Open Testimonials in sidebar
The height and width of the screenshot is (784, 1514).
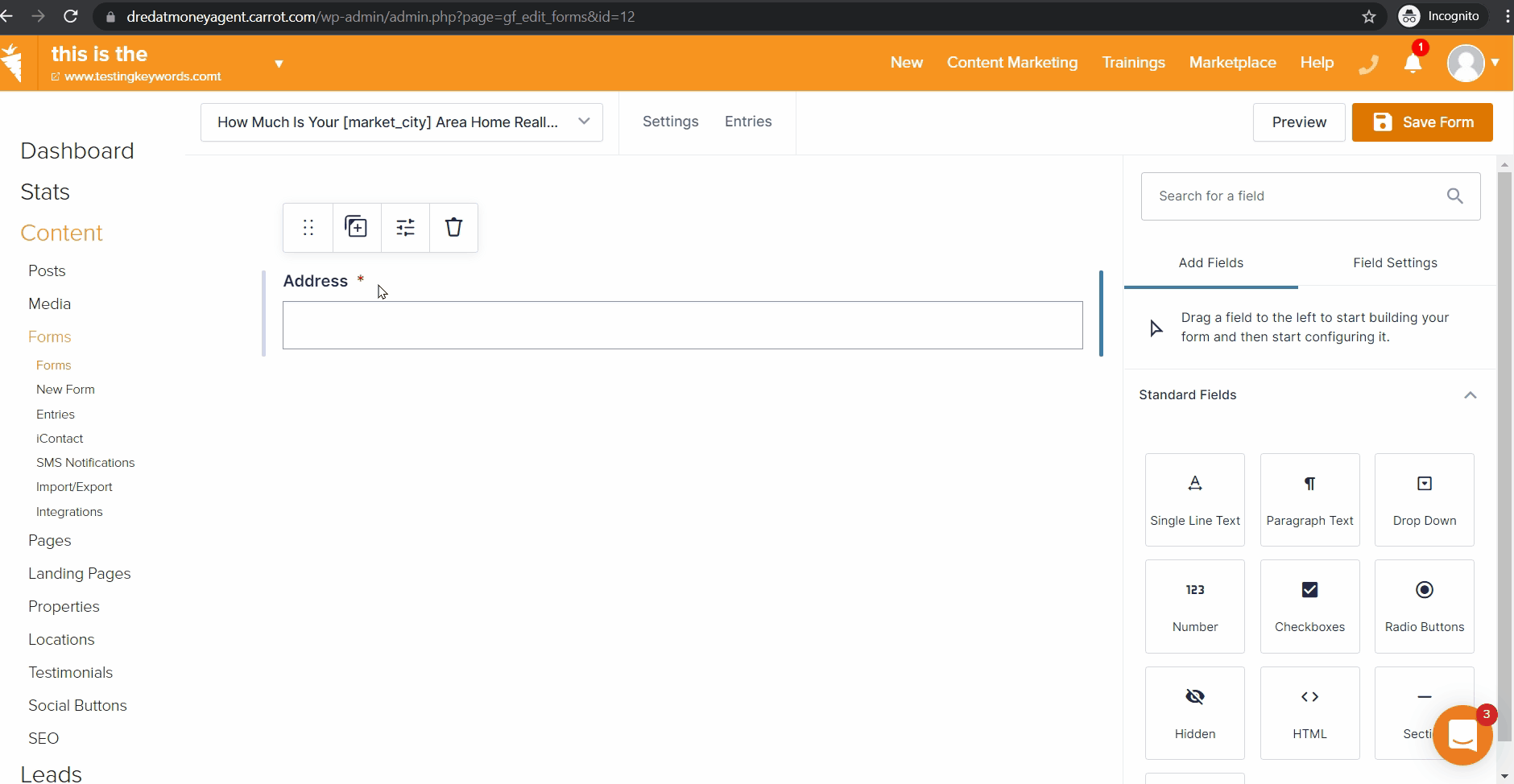coord(70,673)
